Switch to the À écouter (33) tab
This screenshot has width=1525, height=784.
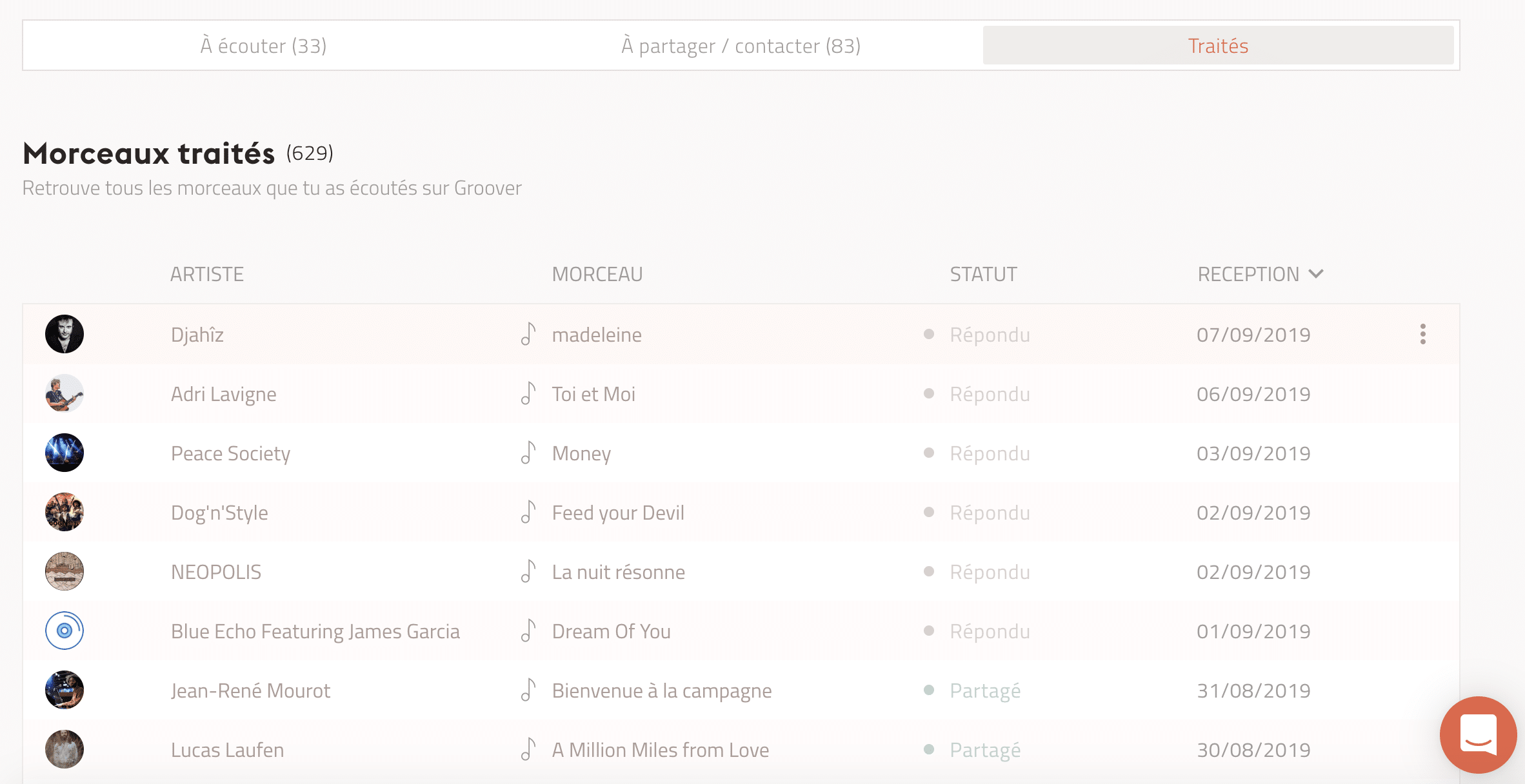[263, 46]
